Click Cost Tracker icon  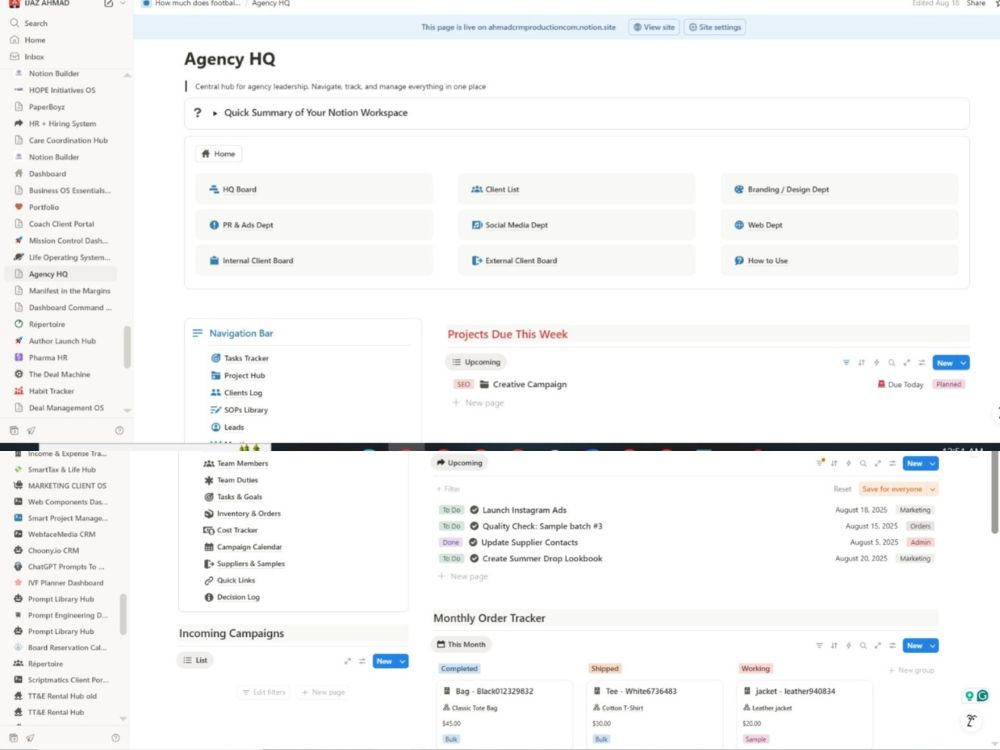(209, 530)
